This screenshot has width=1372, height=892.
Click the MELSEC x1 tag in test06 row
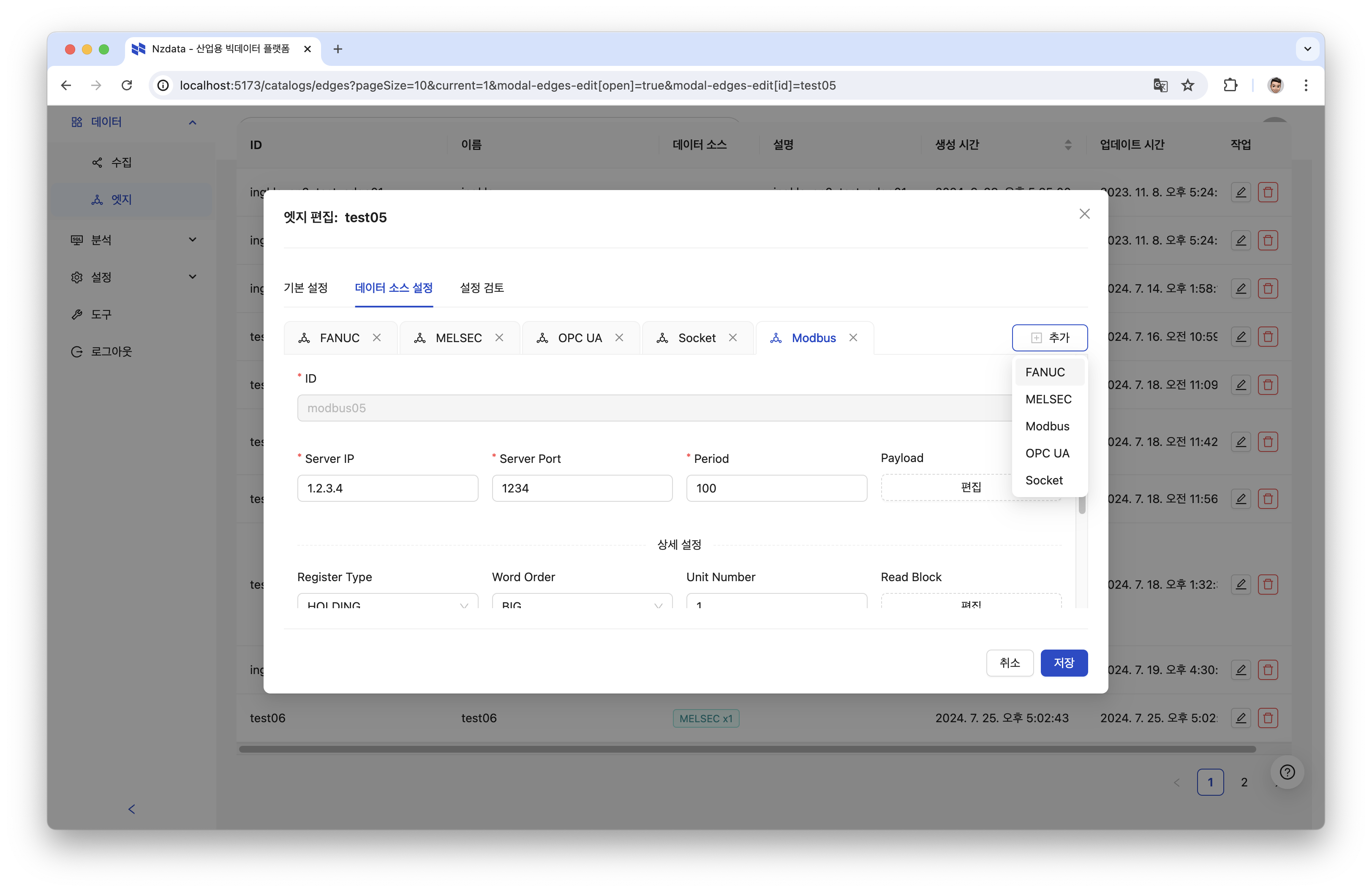click(705, 718)
